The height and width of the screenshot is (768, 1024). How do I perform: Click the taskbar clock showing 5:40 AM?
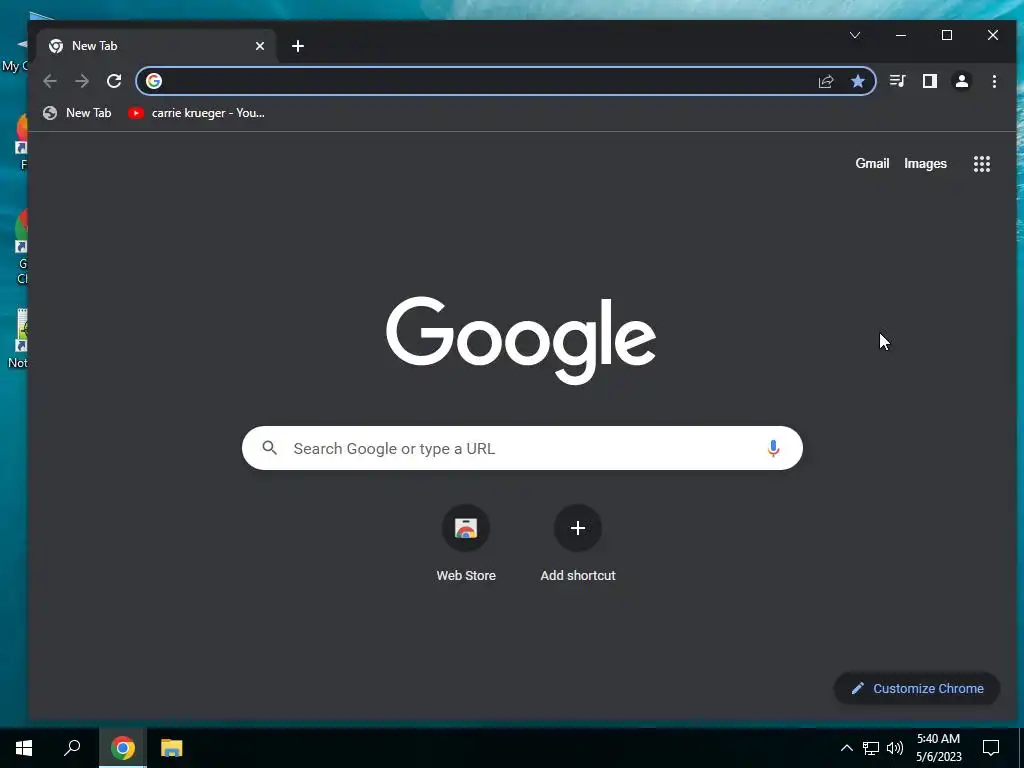click(938, 748)
